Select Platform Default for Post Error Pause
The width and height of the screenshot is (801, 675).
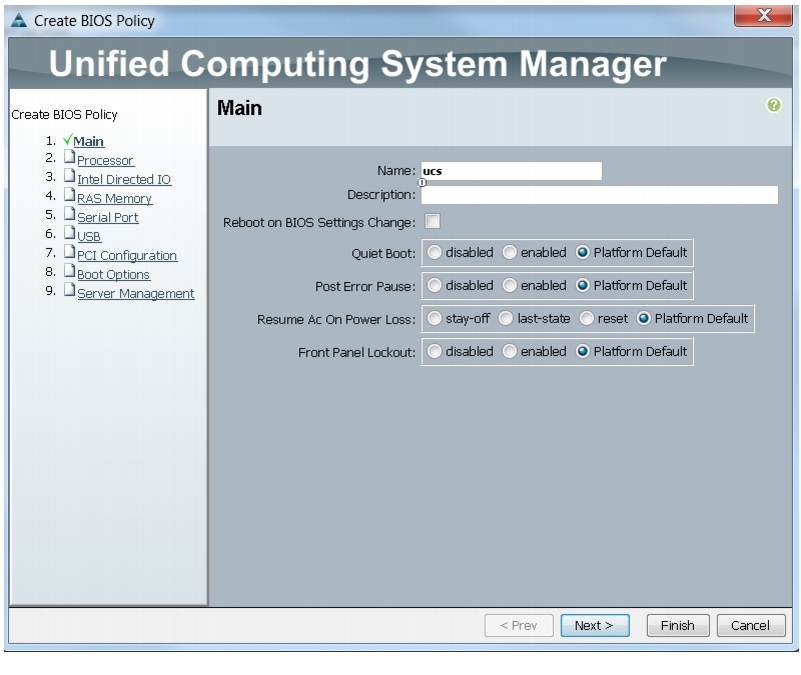coord(582,285)
